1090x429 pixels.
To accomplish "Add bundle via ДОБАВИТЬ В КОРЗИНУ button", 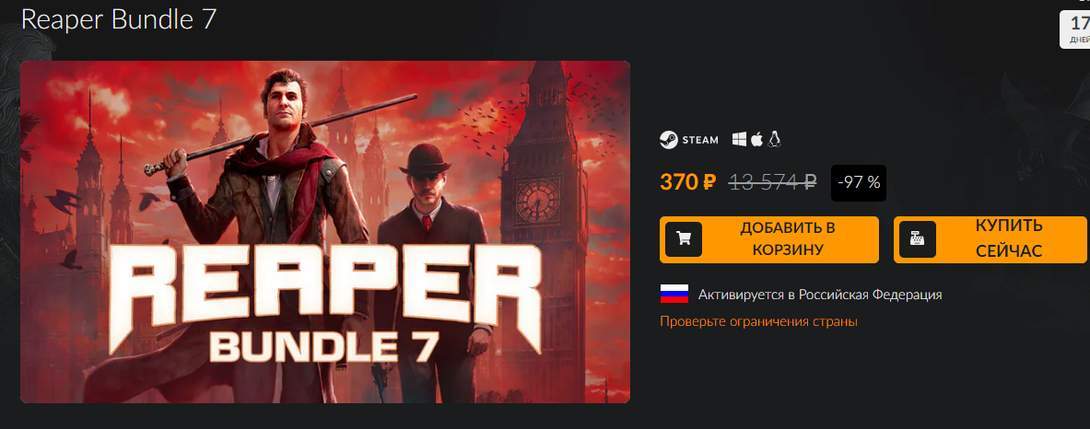I will [x=769, y=239].
